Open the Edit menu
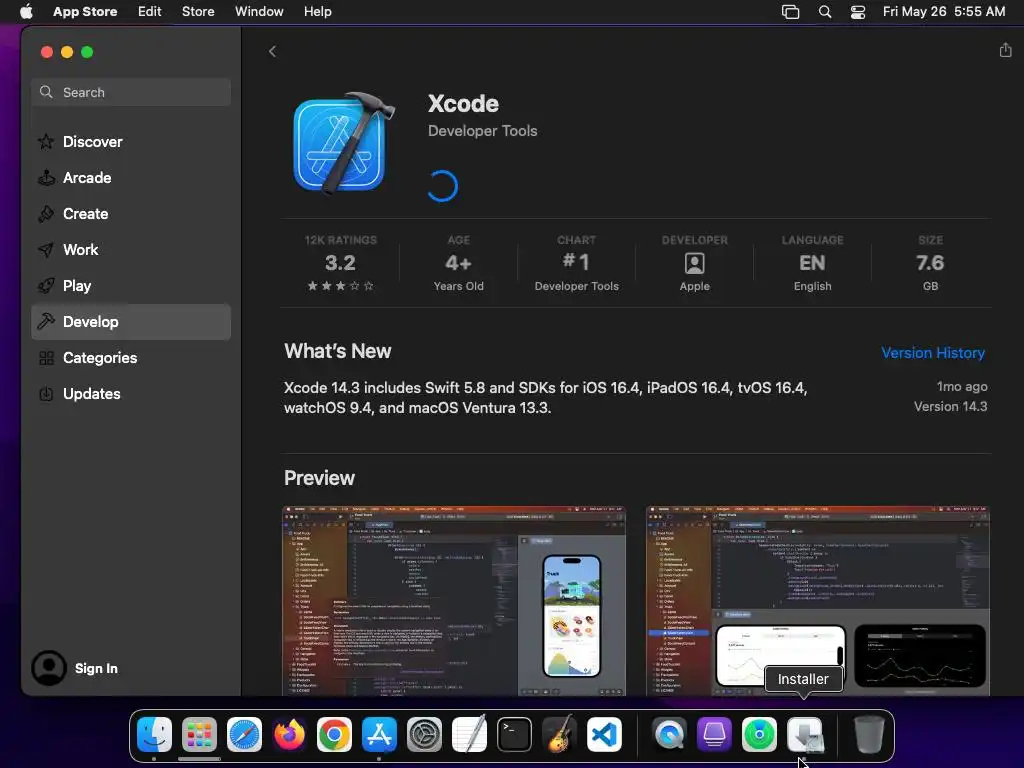 (x=150, y=11)
